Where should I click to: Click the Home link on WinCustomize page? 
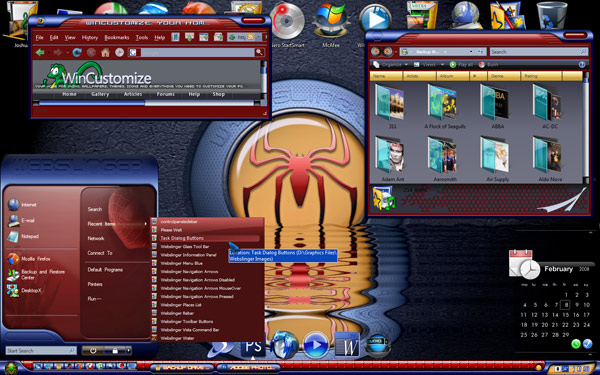coord(69,94)
